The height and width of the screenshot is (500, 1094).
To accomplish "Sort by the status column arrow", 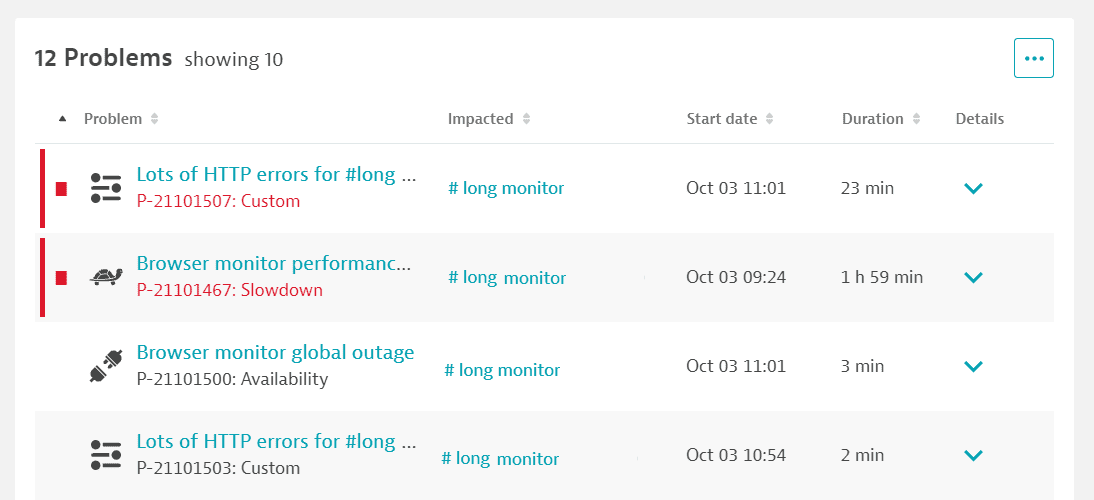I will click(x=63, y=119).
